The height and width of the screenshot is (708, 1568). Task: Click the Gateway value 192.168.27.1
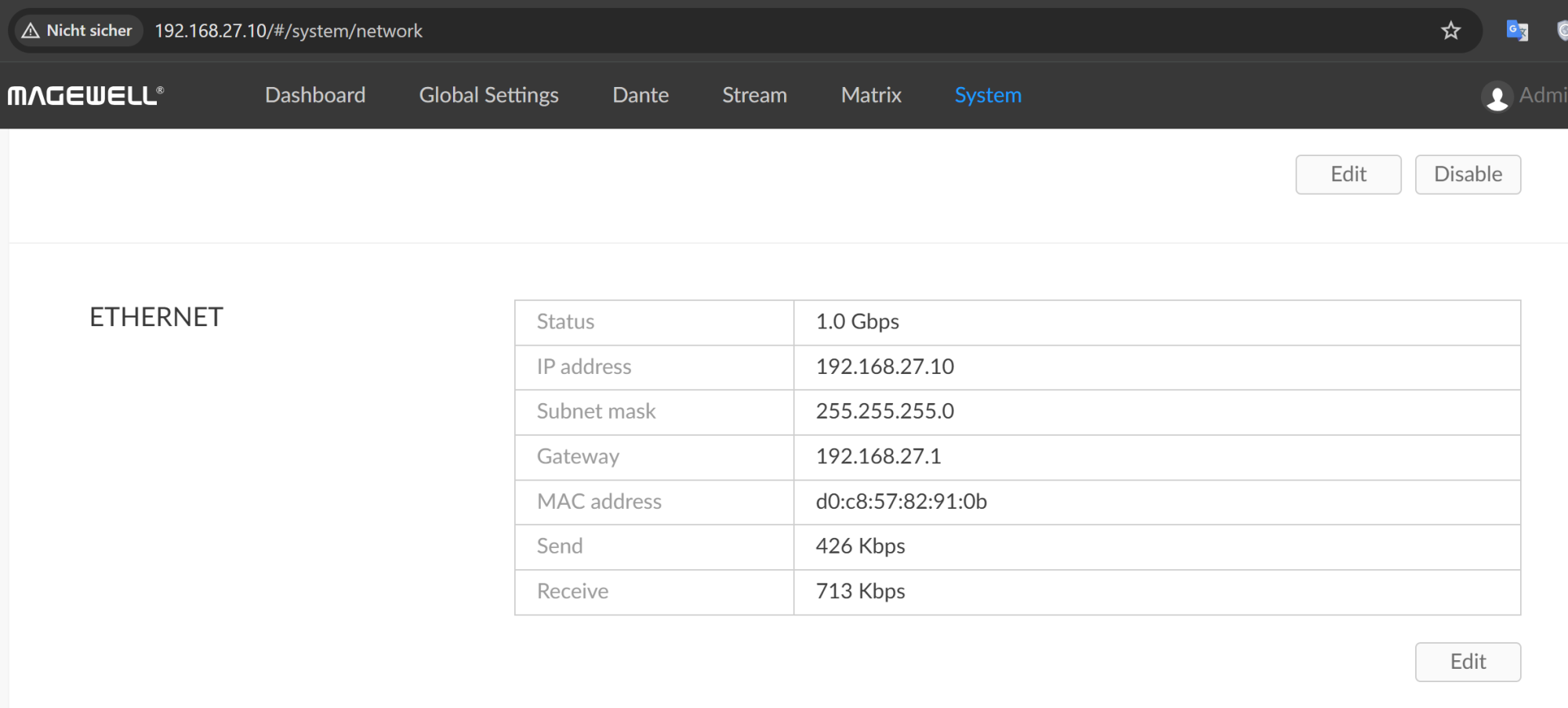[878, 456]
